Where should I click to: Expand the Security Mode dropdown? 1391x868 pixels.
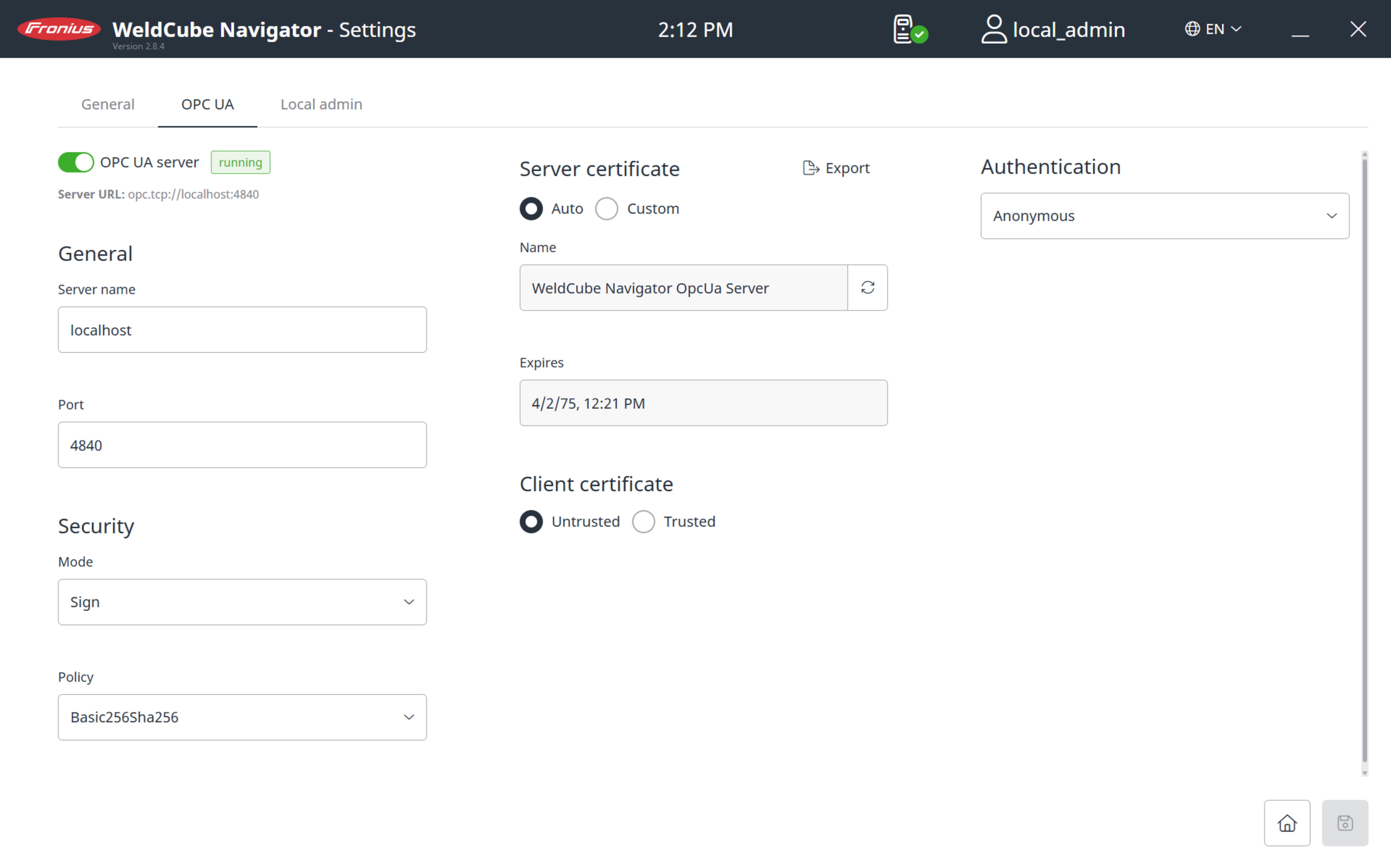[x=242, y=602]
